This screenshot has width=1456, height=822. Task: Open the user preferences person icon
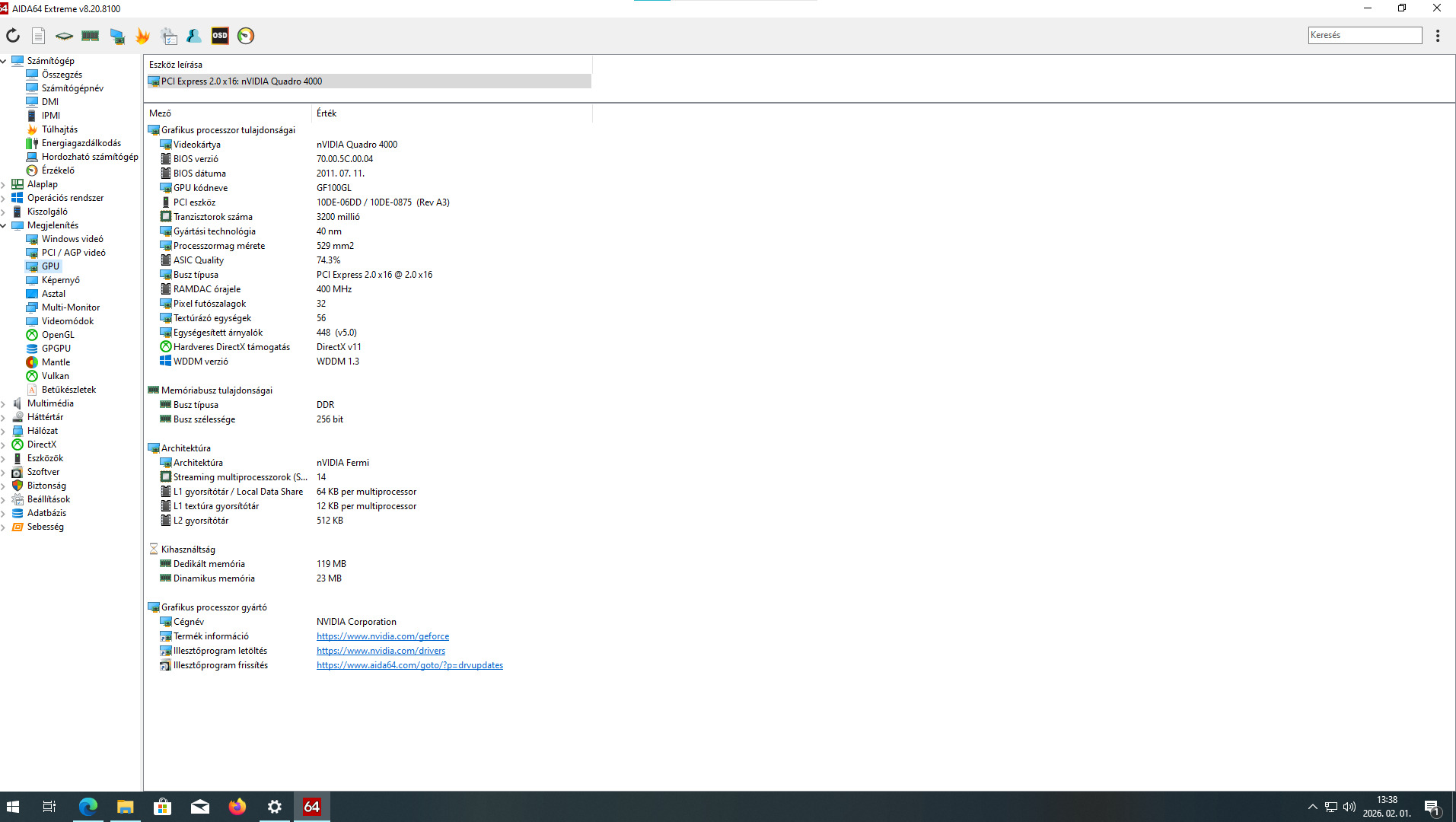(194, 36)
